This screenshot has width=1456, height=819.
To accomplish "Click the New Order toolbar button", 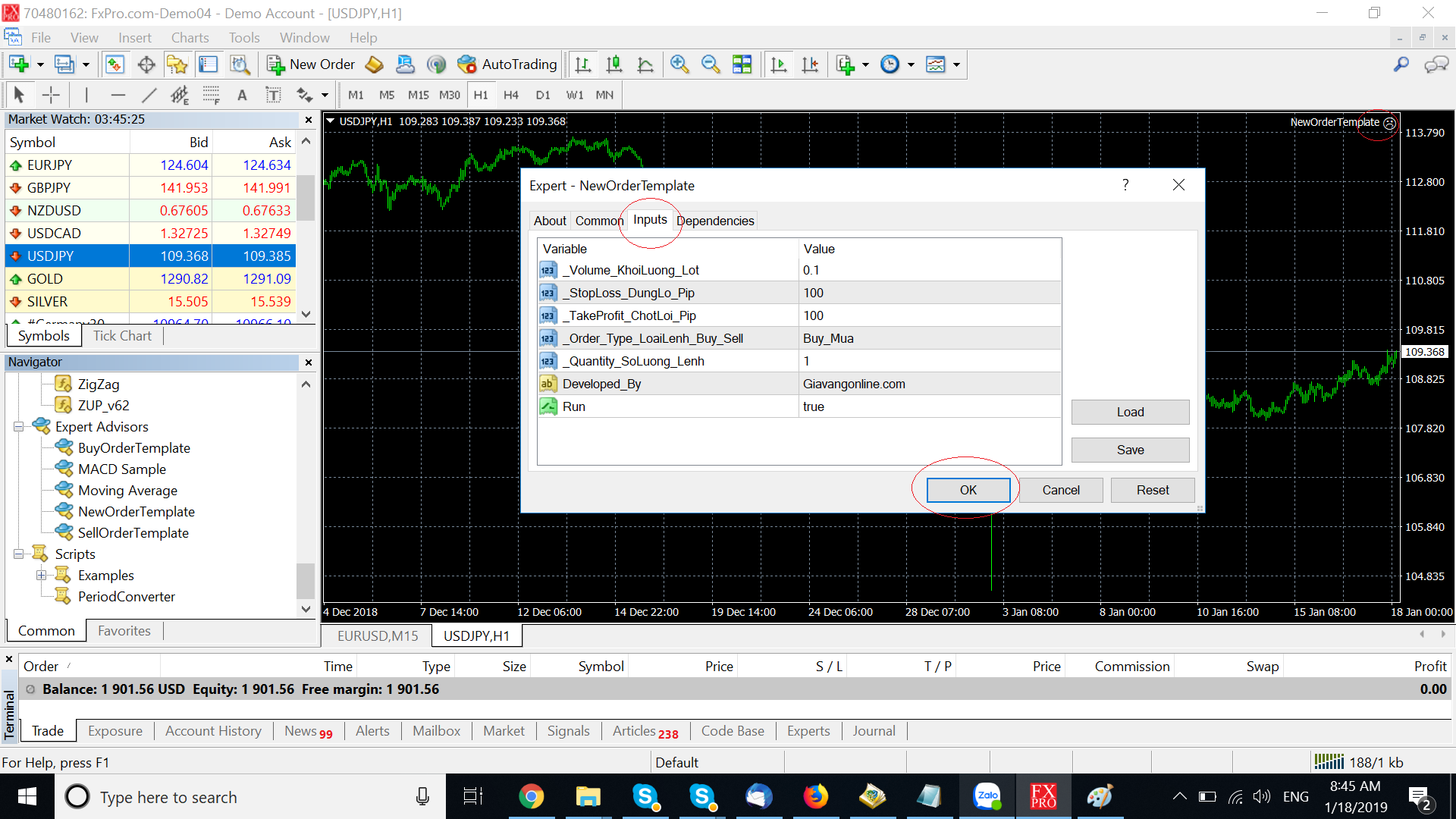I will (311, 64).
